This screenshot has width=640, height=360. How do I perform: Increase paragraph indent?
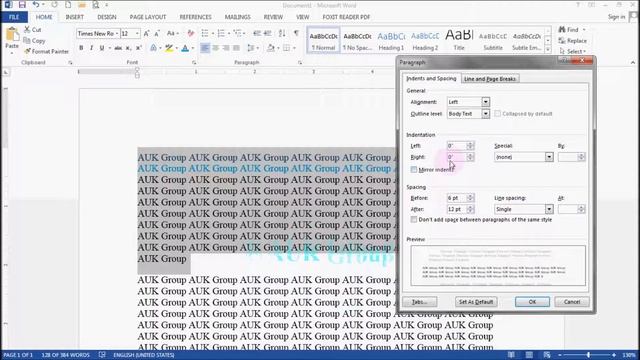point(267,33)
